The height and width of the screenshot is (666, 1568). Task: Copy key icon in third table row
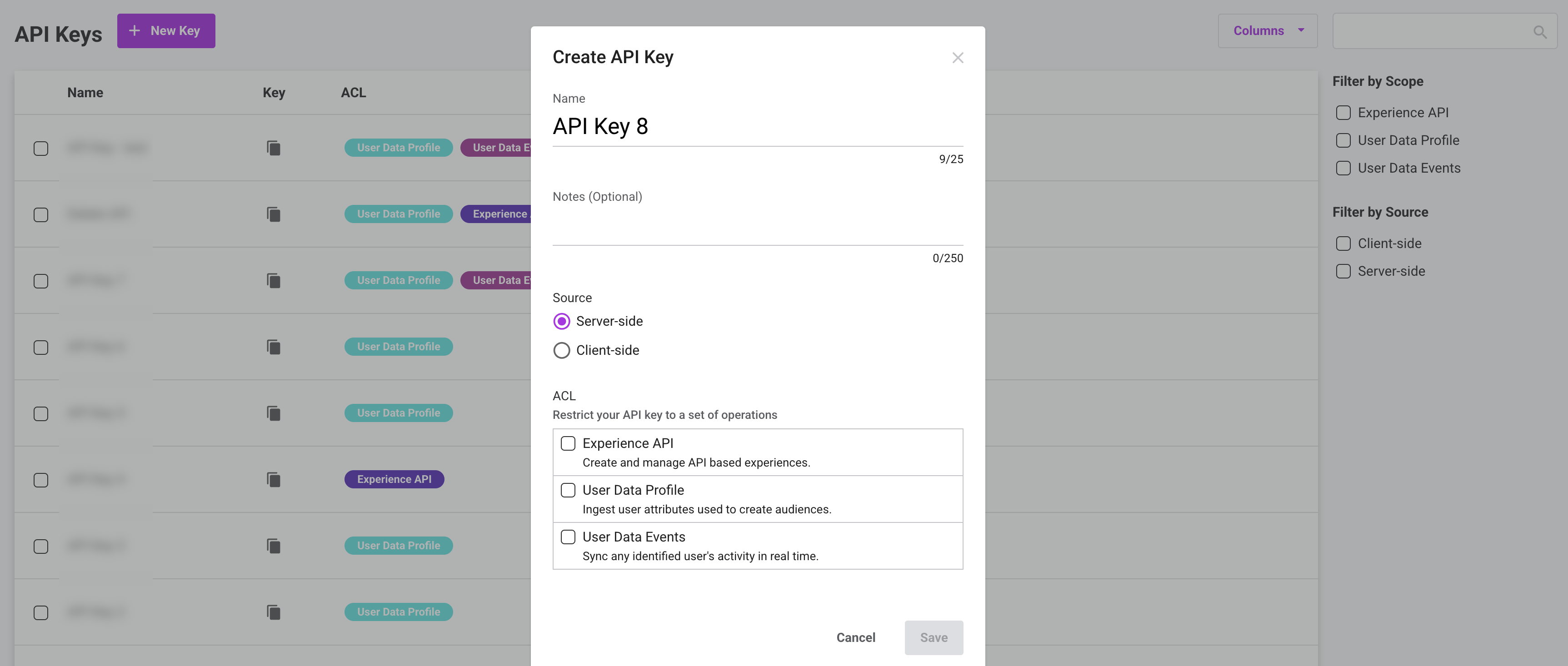pyautogui.click(x=273, y=280)
